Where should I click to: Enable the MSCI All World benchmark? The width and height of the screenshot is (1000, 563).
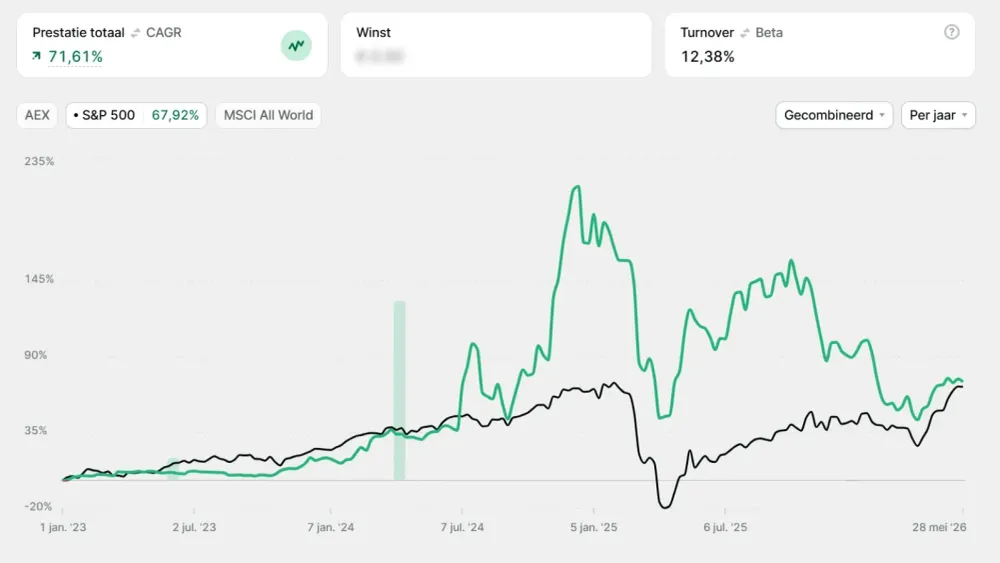click(x=268, y=115)
